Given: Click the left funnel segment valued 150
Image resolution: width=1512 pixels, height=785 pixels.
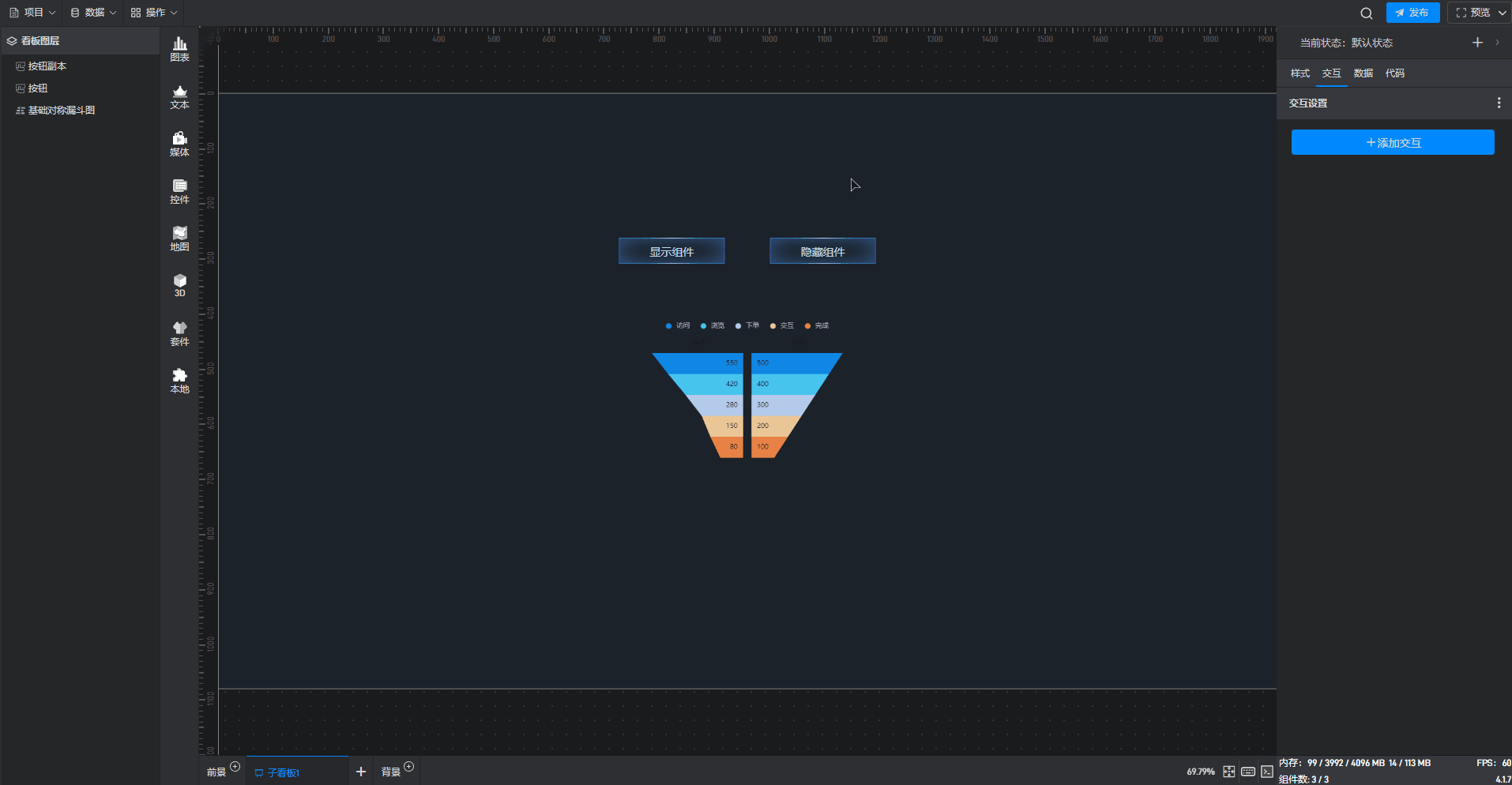Looking at the screenshot, I should pos(723,426).
